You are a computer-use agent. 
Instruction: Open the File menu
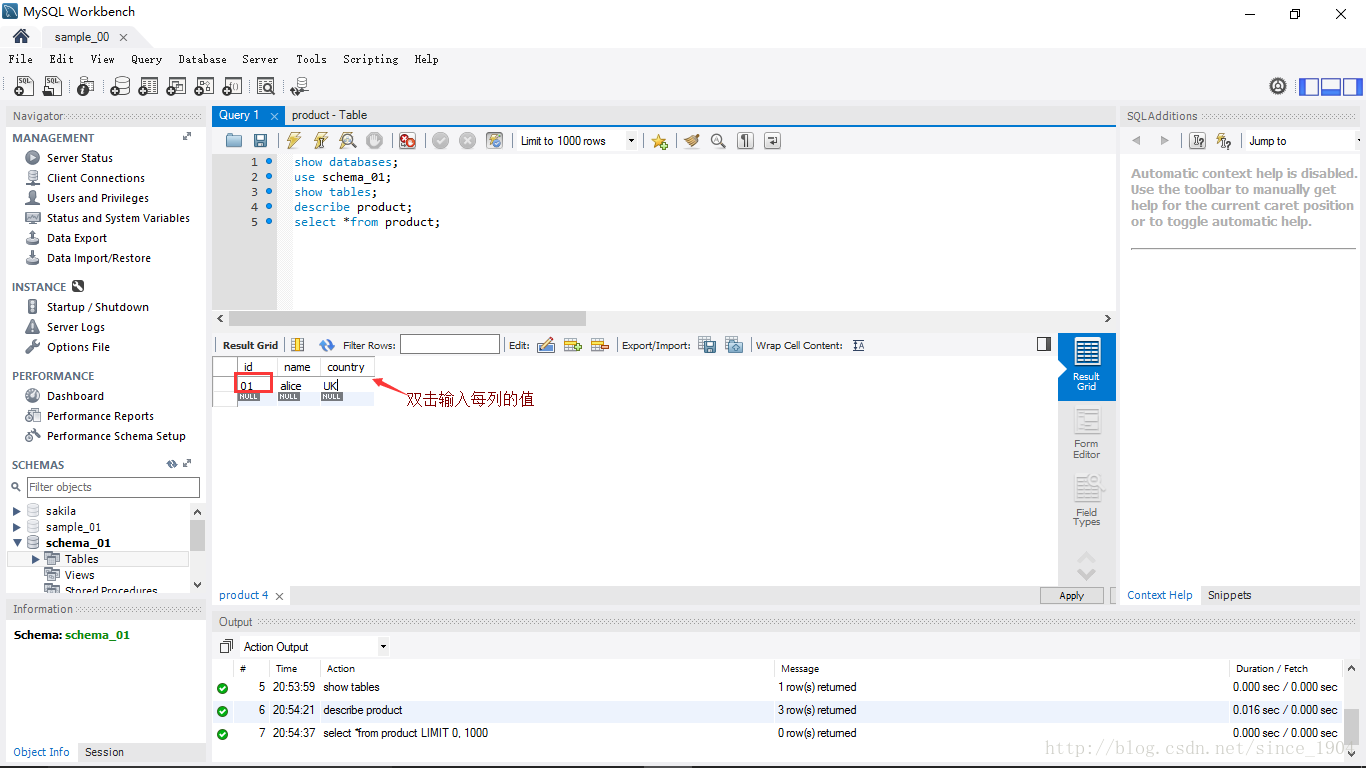coord(21,59)
